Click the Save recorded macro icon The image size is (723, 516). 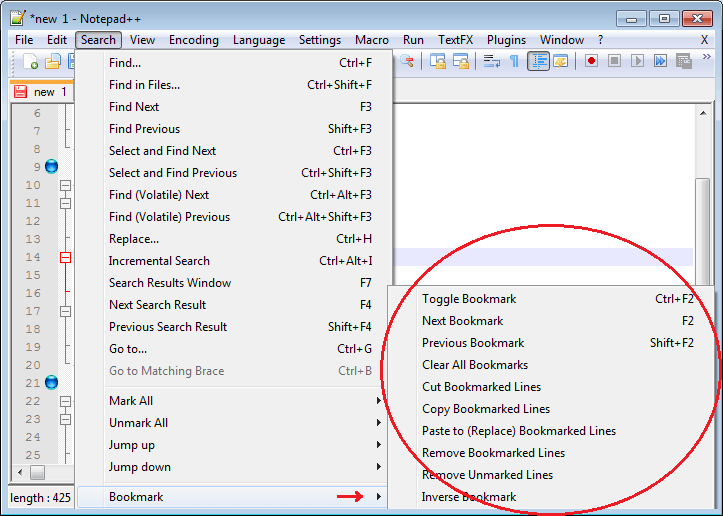(x=683, y=62)
